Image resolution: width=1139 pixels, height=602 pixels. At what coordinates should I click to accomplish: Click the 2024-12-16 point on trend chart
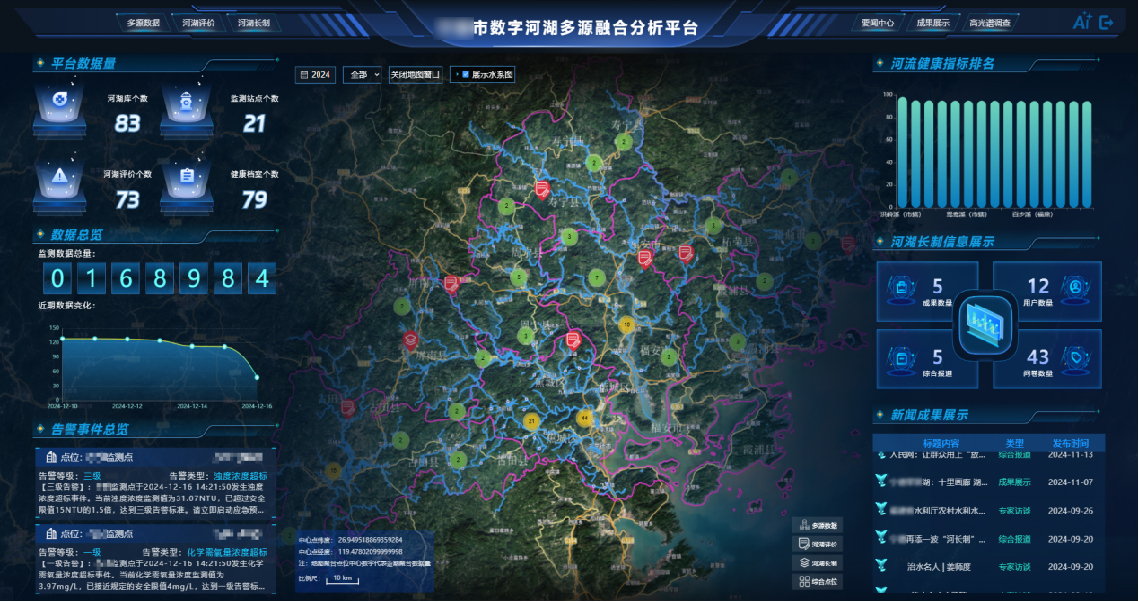(256, 377)
